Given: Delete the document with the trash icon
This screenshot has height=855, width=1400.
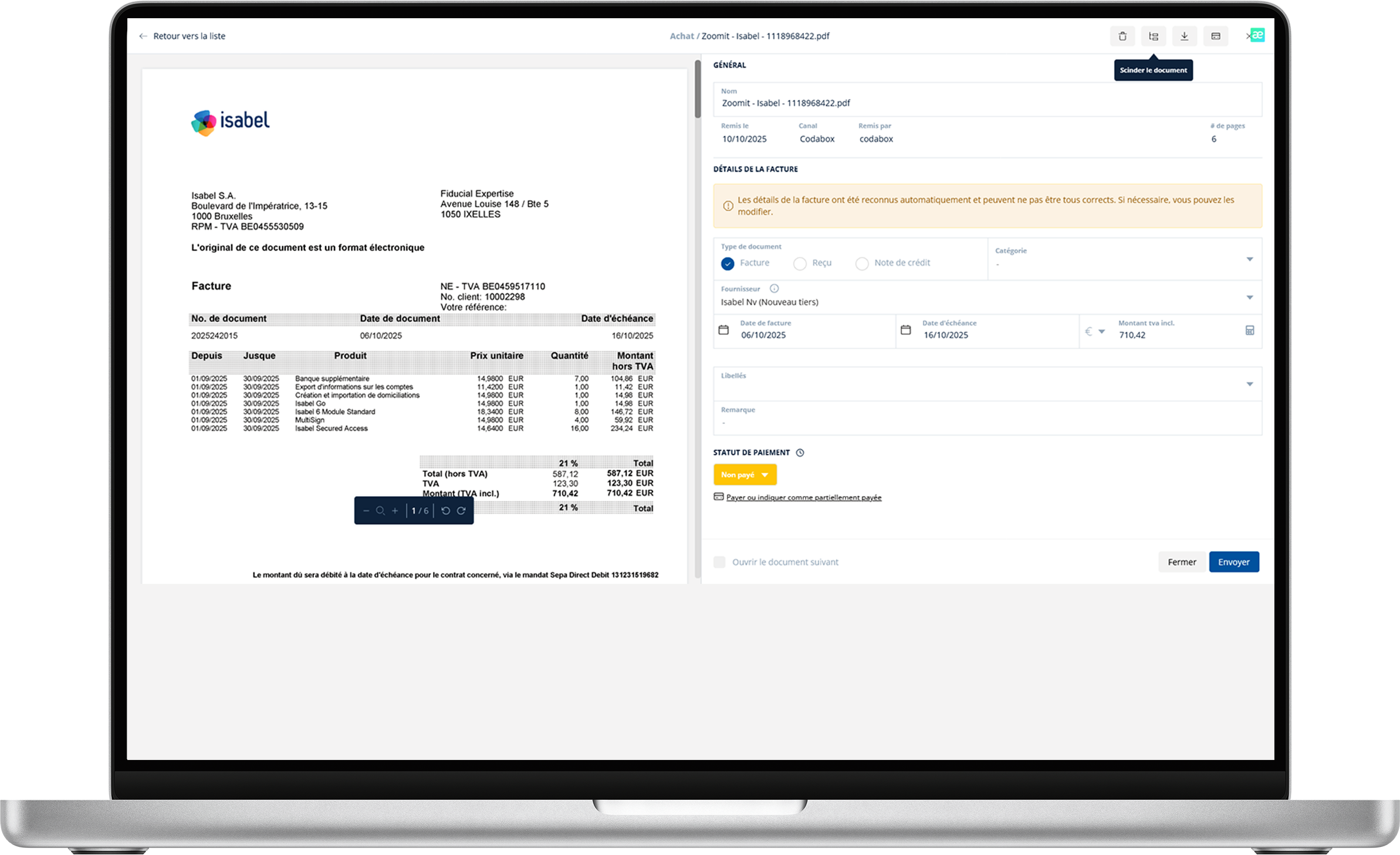Looking at the screenshot, I should coord(1122,36).
